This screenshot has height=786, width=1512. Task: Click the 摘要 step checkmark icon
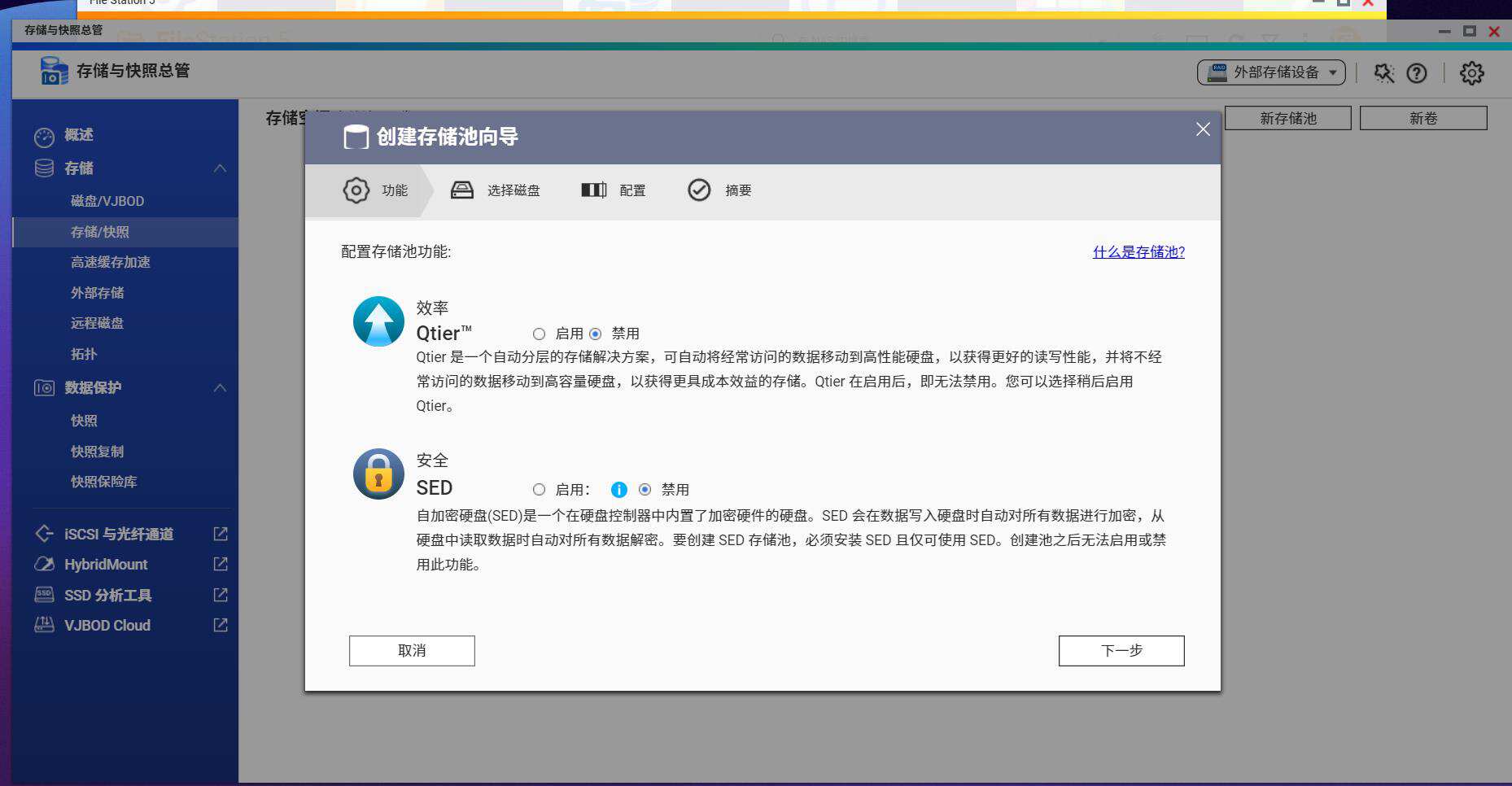click(699, 190)
